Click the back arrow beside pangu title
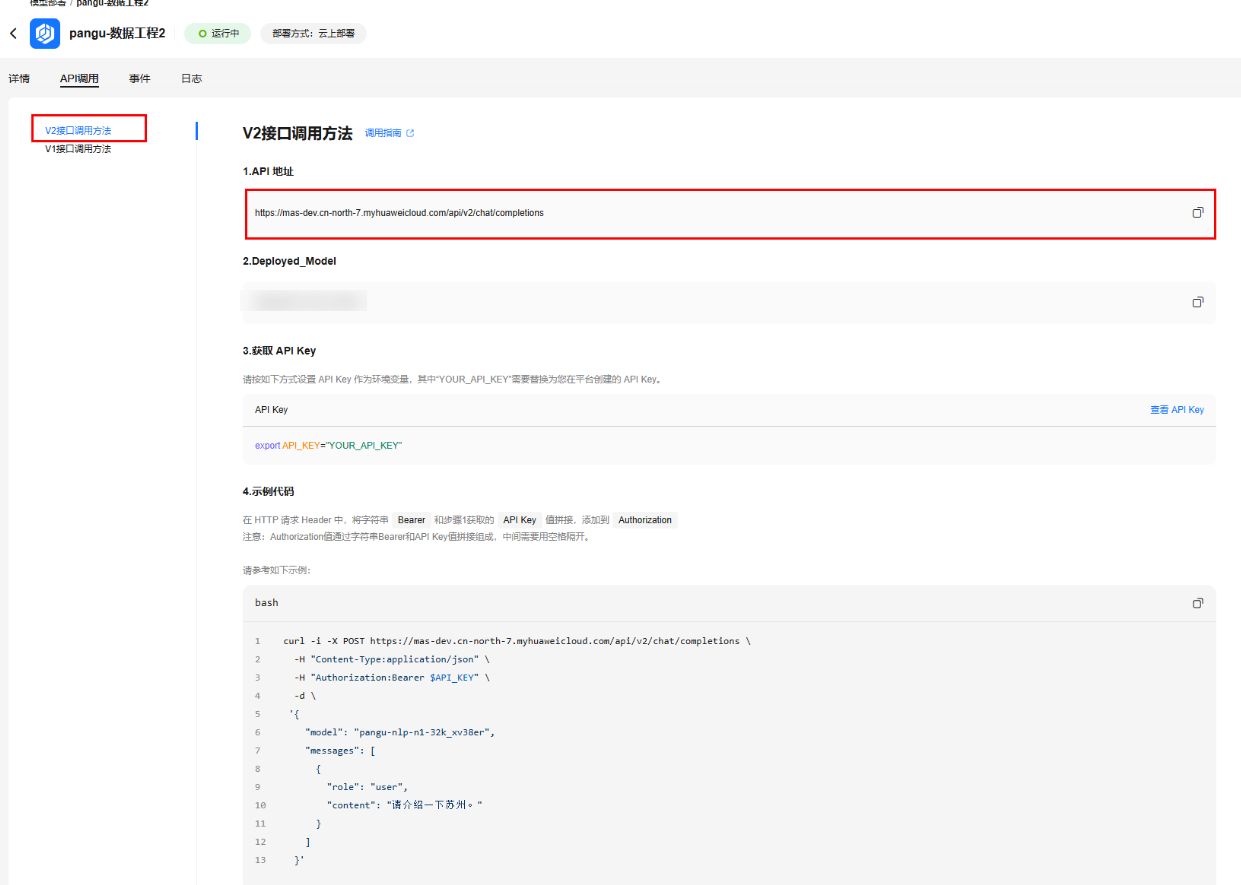Screen dimensions: 1241x885 (x=13, y=34)
